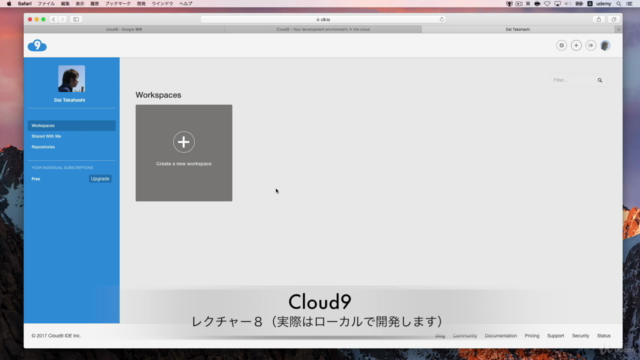
Task: Open the ウインドウ menu
Action: 162,4
